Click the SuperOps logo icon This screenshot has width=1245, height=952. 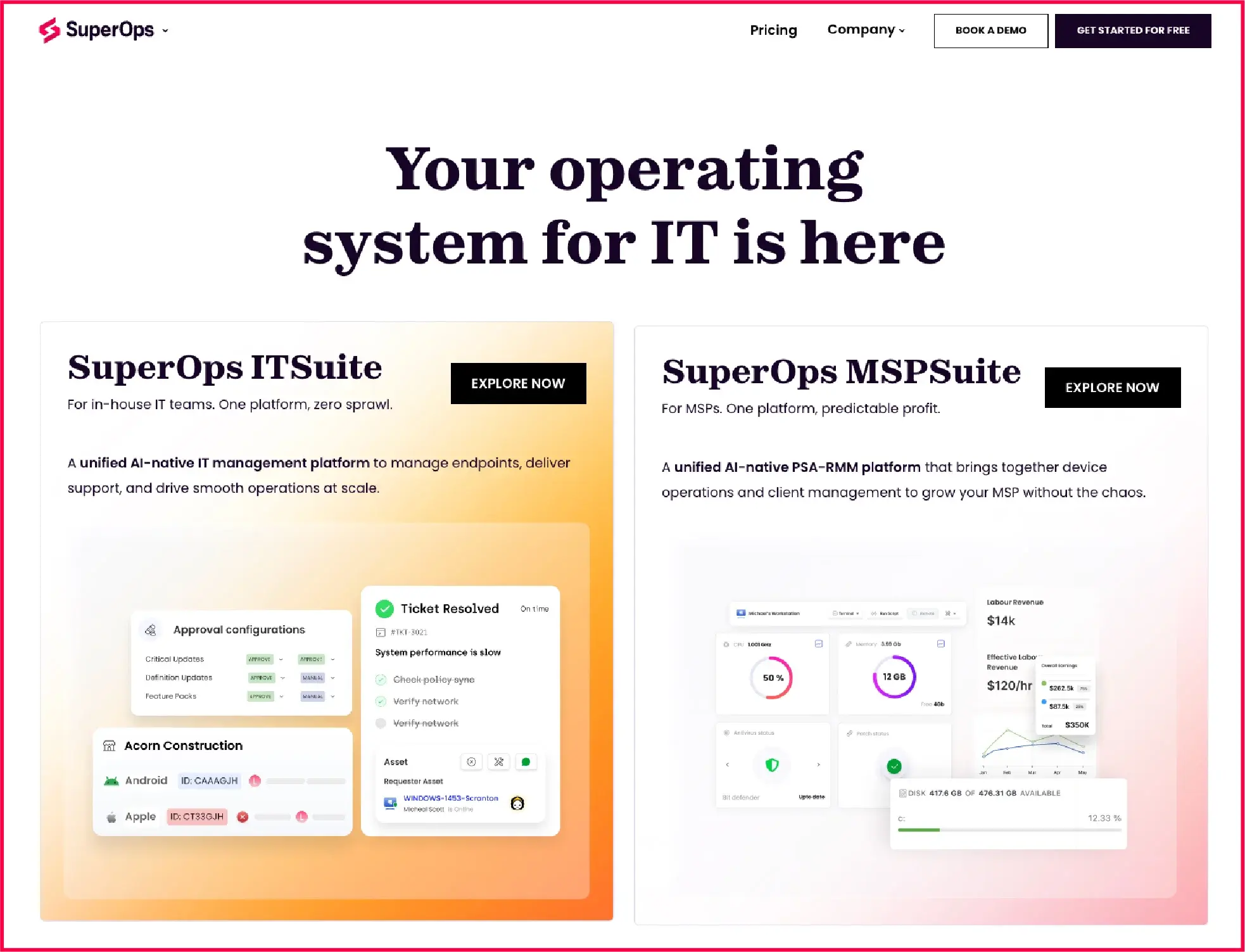pyautogui.click(x=49, y=30)
